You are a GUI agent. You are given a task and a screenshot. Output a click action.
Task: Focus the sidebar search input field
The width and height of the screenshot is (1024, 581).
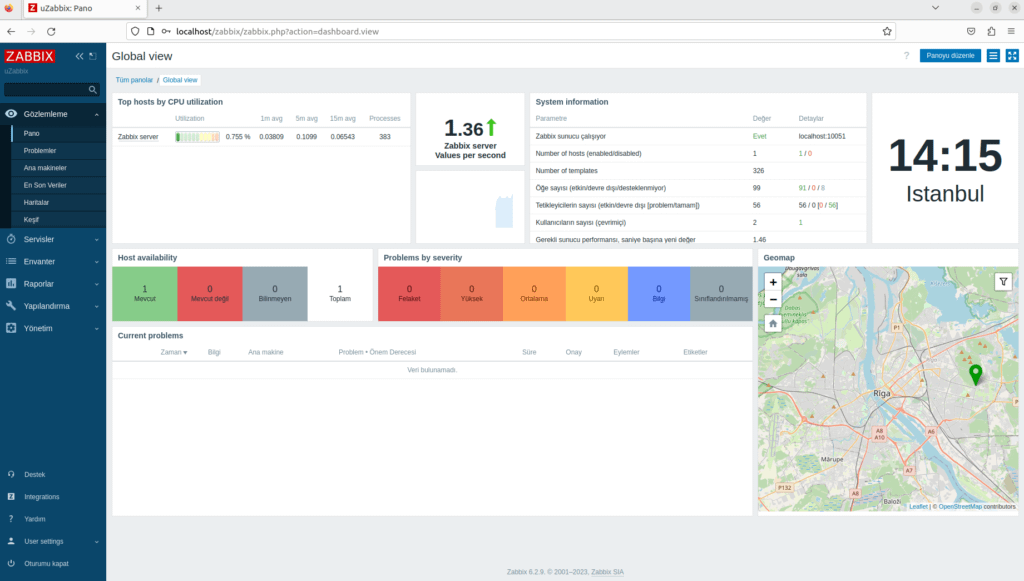[x=46, y=90]
